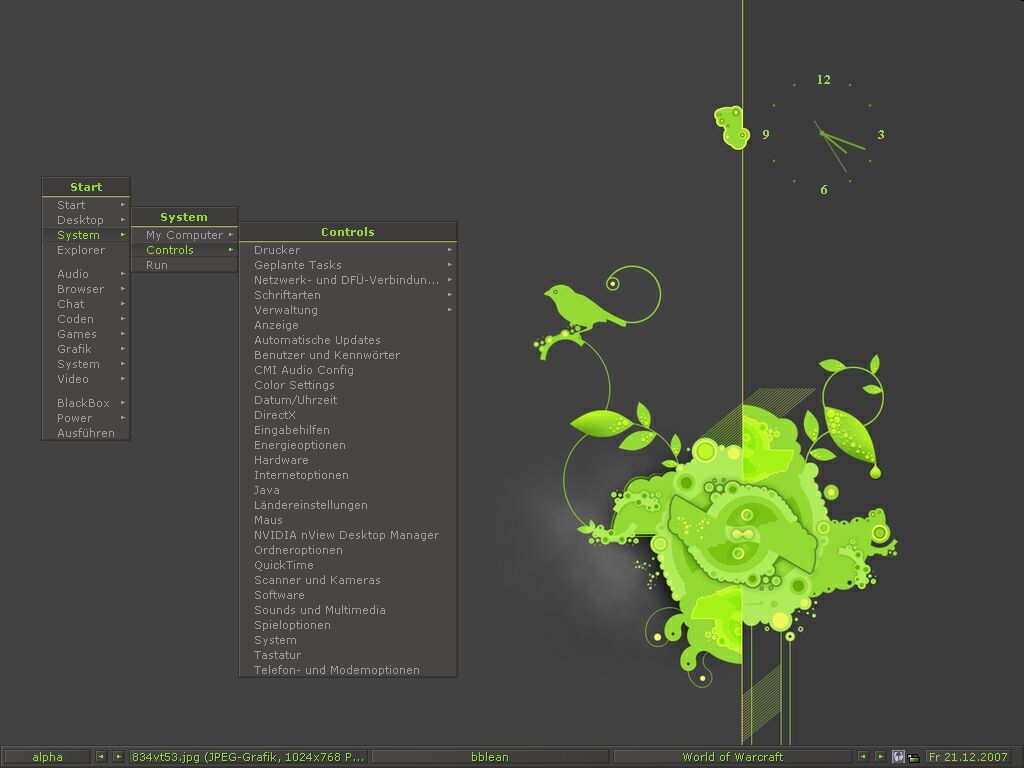Open Hardware in Controls menu
The width and height of the screenshot is (1024, 768).
[347, 460]
